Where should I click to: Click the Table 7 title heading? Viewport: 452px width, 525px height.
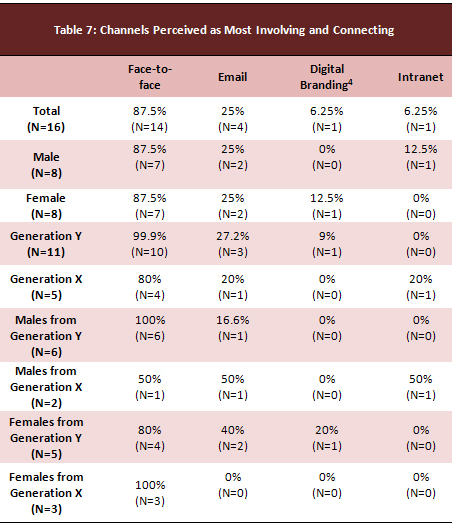tap(224, 30)
